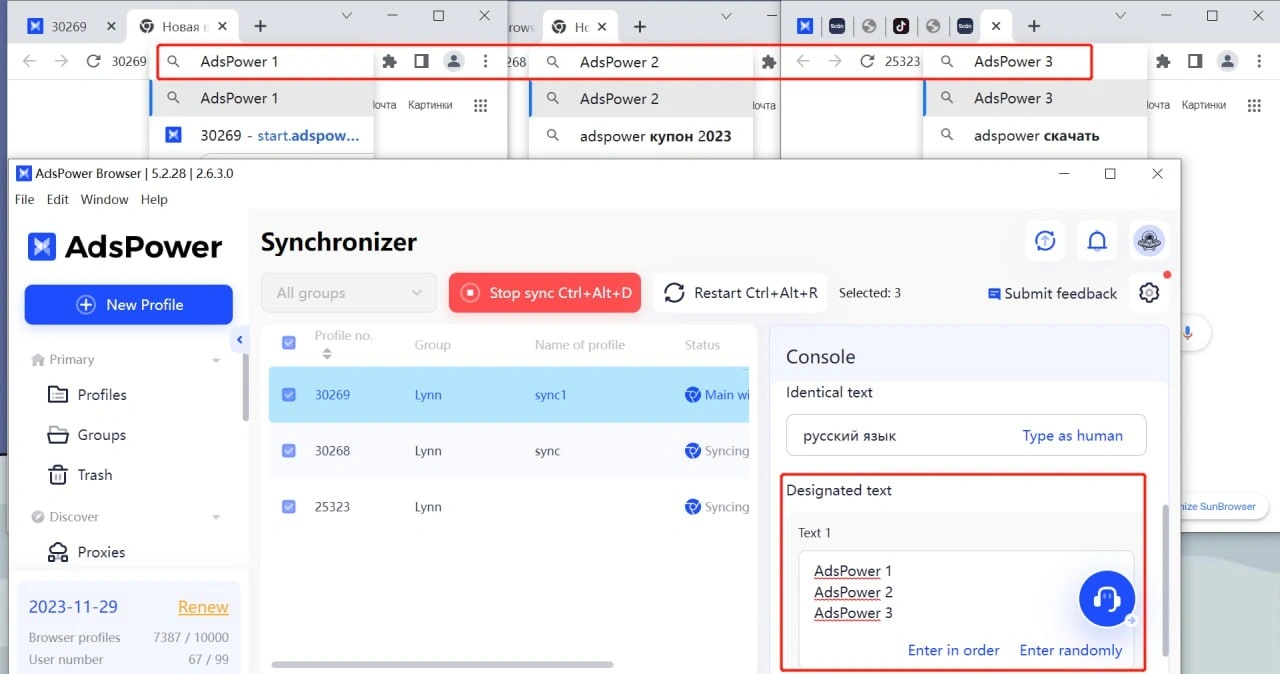Click the update/upload circular arrow icon

point(1045,241)
